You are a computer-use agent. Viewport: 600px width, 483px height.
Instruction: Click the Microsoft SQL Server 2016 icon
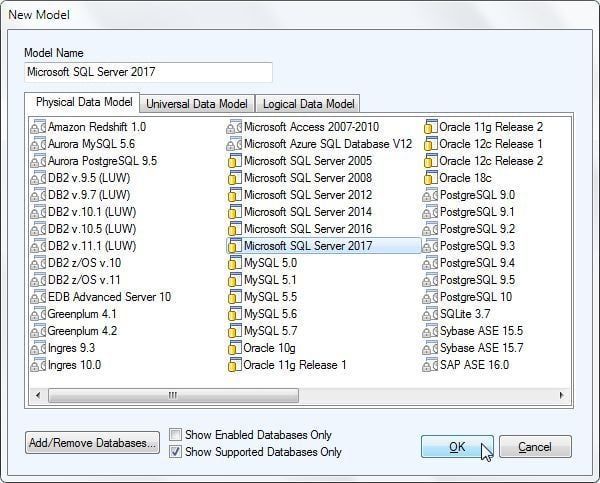tap(234, 229)
